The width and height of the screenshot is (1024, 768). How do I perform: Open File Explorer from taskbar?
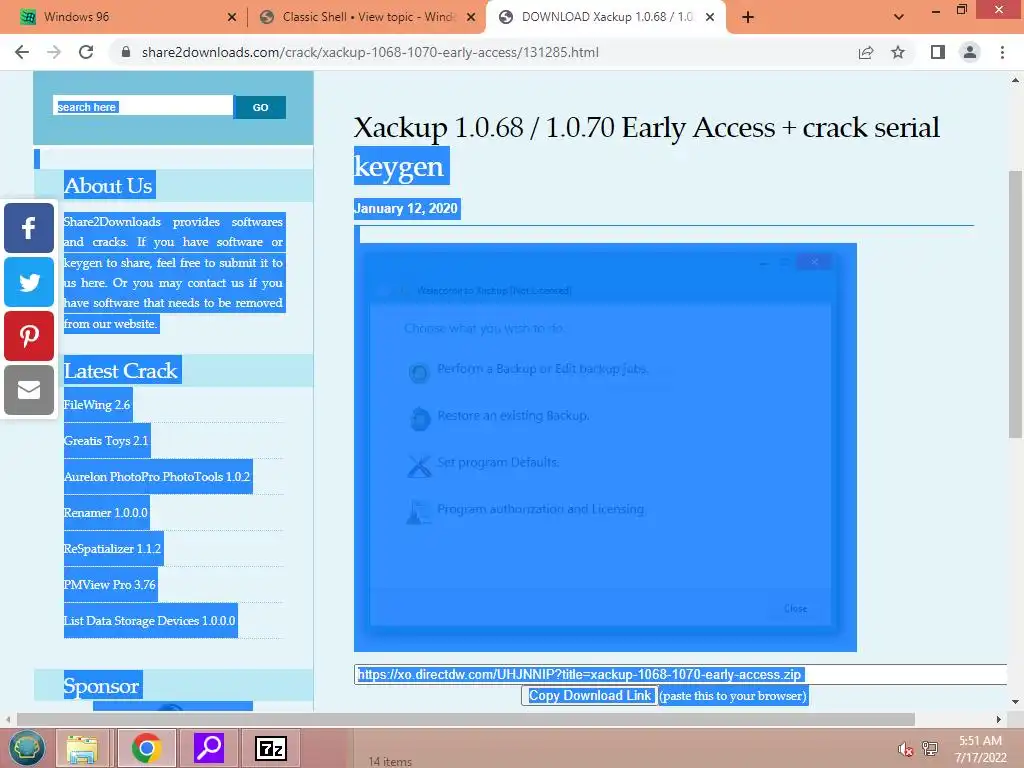pyautogui.click(x=82, y=748)
